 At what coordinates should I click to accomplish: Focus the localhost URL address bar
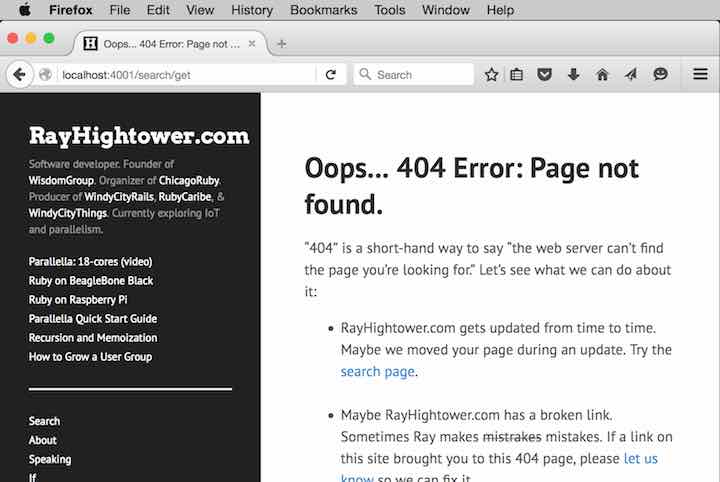tap(186, 74)
